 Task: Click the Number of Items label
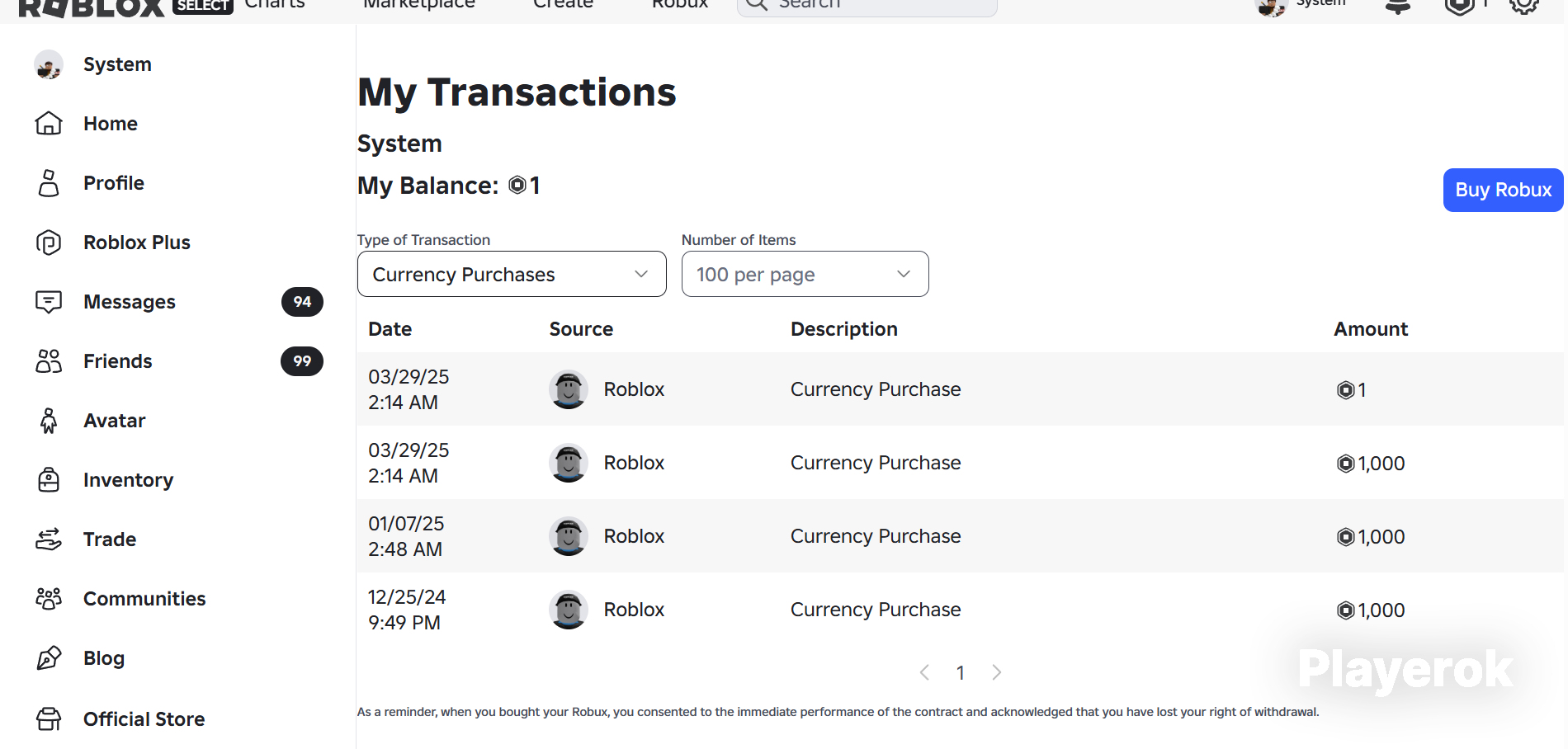739,240
